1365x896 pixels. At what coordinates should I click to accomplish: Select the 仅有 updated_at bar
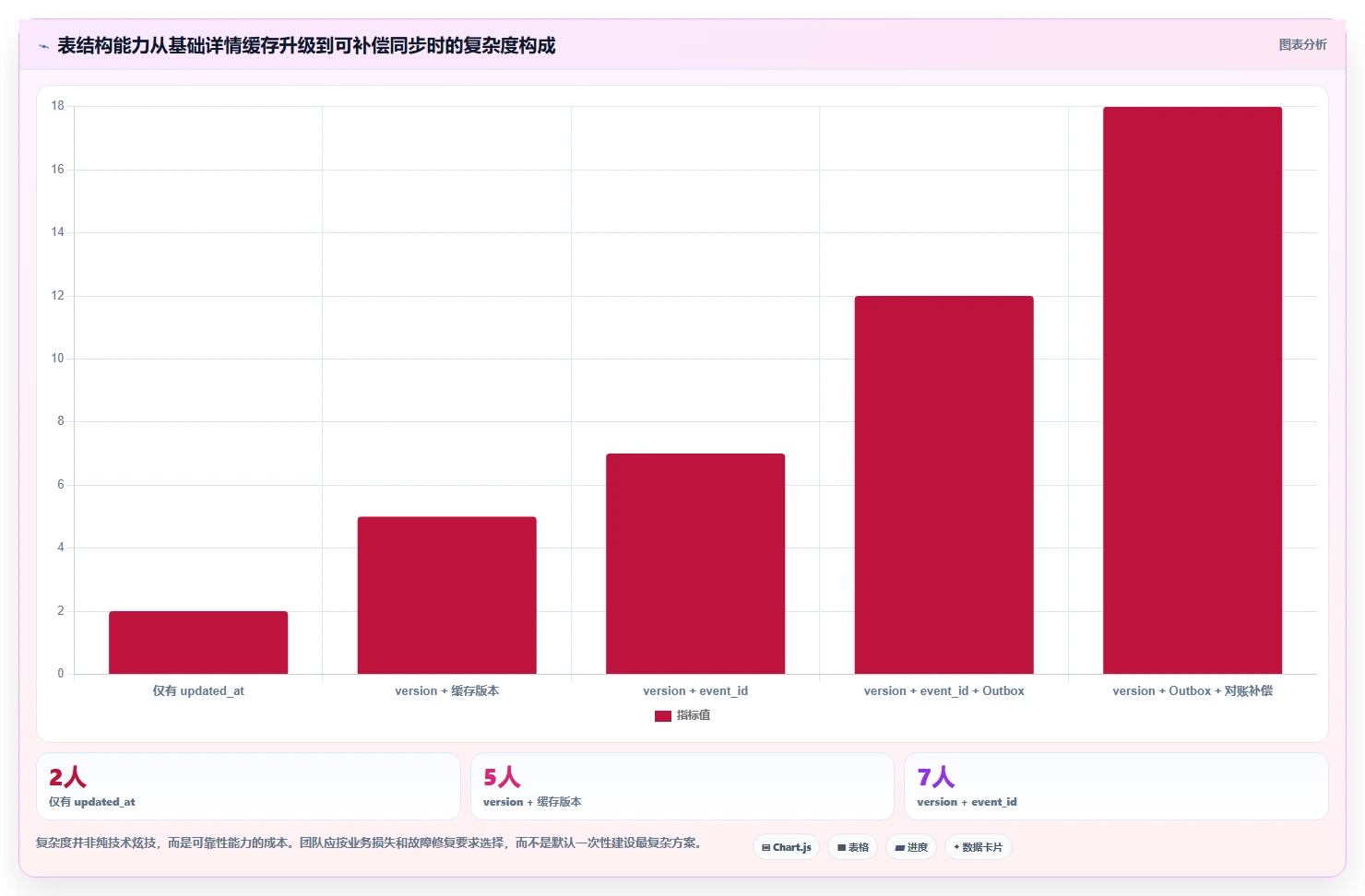coord(198,643)
